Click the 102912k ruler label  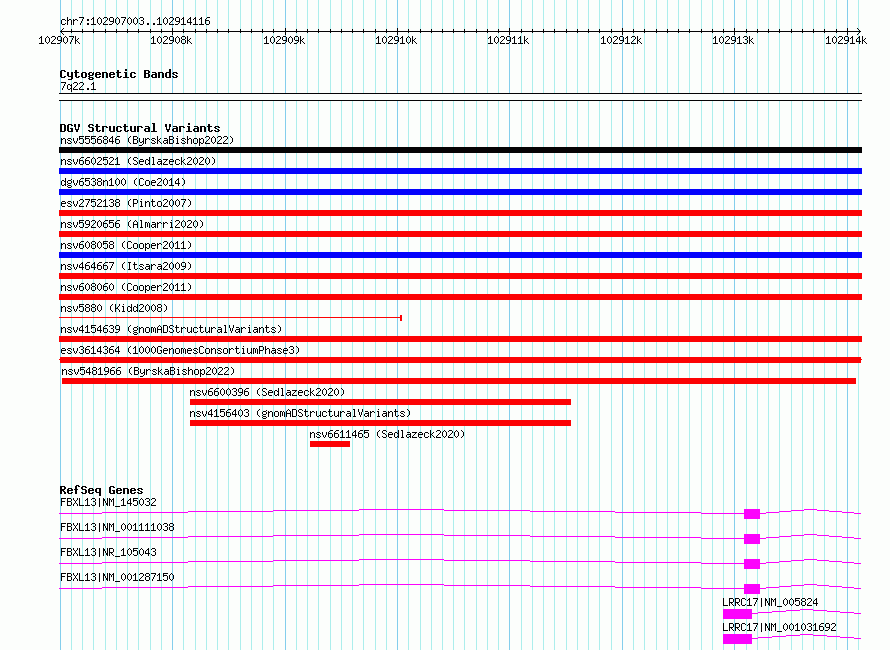tap(621, 40)
